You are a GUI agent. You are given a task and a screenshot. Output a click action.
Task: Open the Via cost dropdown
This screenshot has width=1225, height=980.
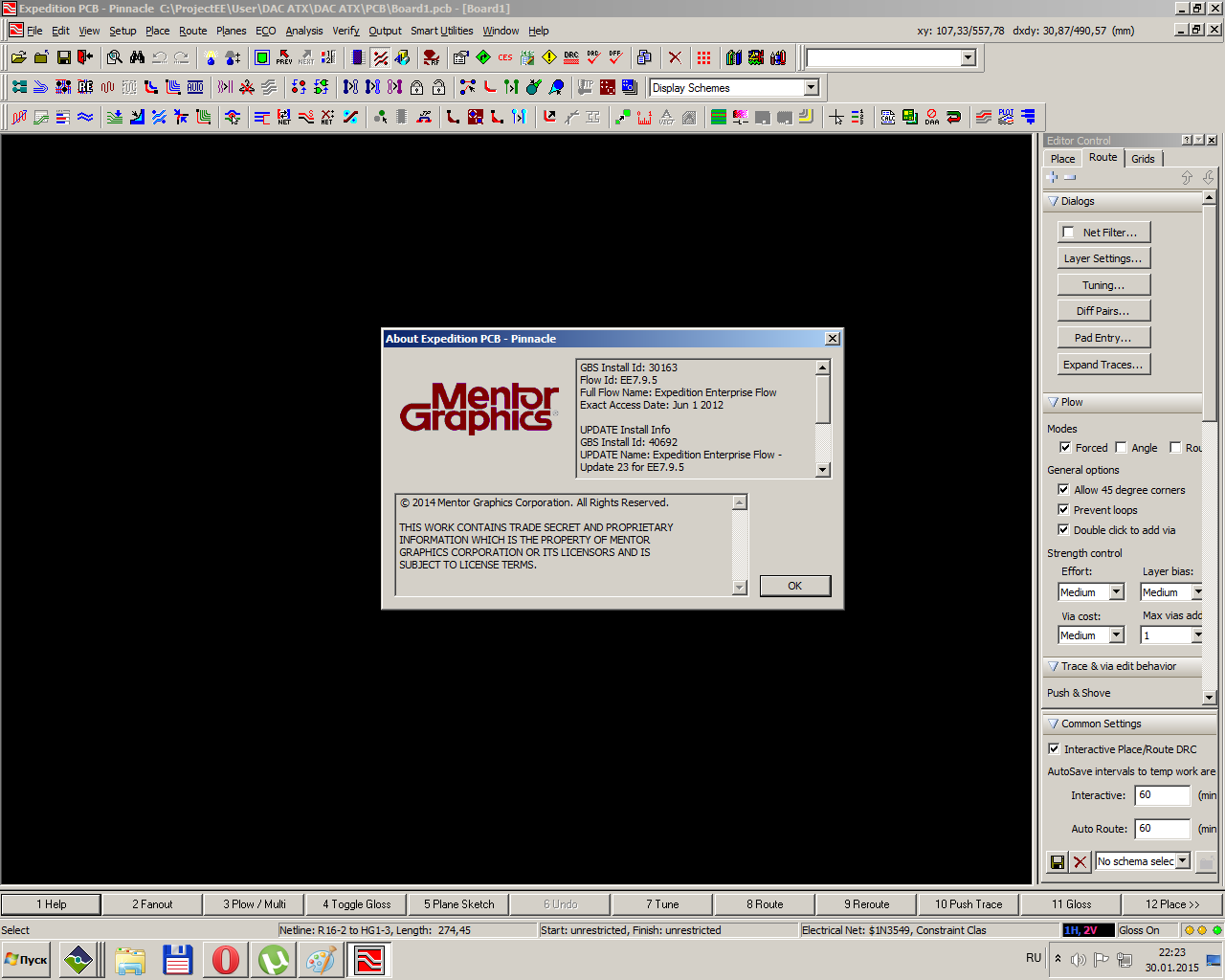click(x=1116, y=635)
